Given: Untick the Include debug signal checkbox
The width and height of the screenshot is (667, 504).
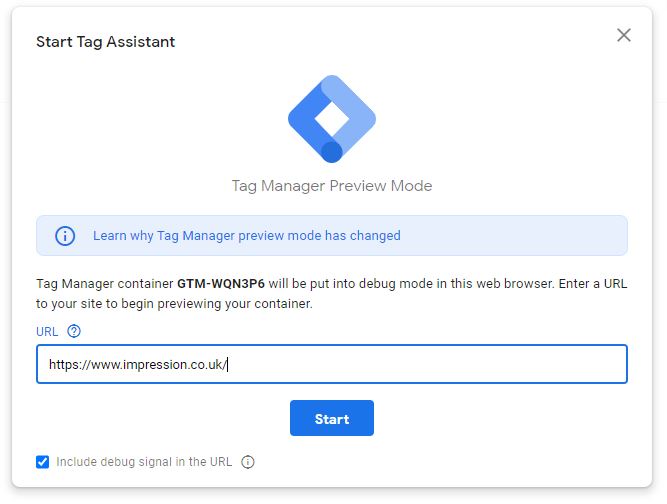Looking at the screenshot, I should point(43,462).
